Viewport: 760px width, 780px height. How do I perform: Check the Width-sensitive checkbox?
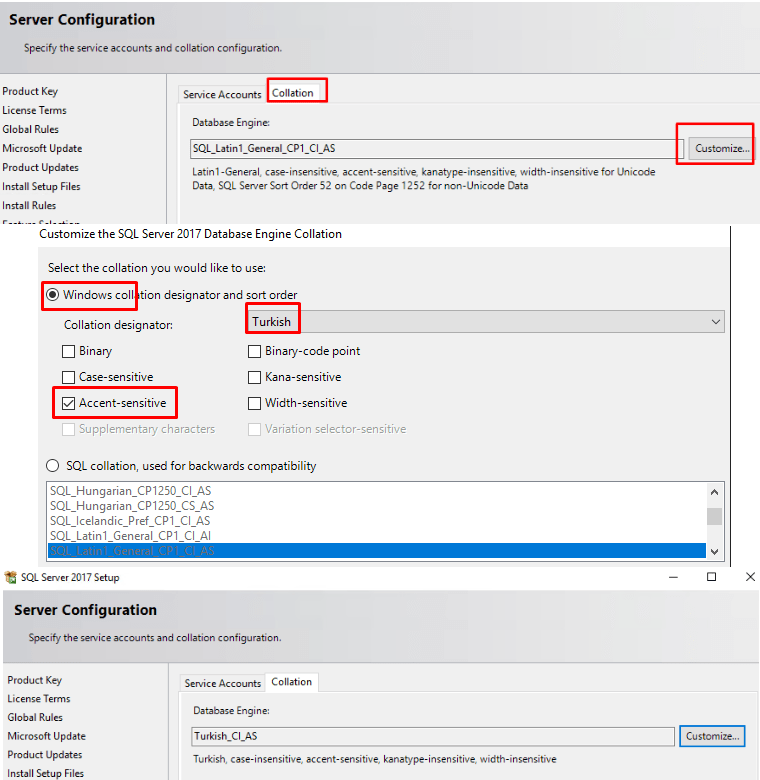tap(255, 403)
